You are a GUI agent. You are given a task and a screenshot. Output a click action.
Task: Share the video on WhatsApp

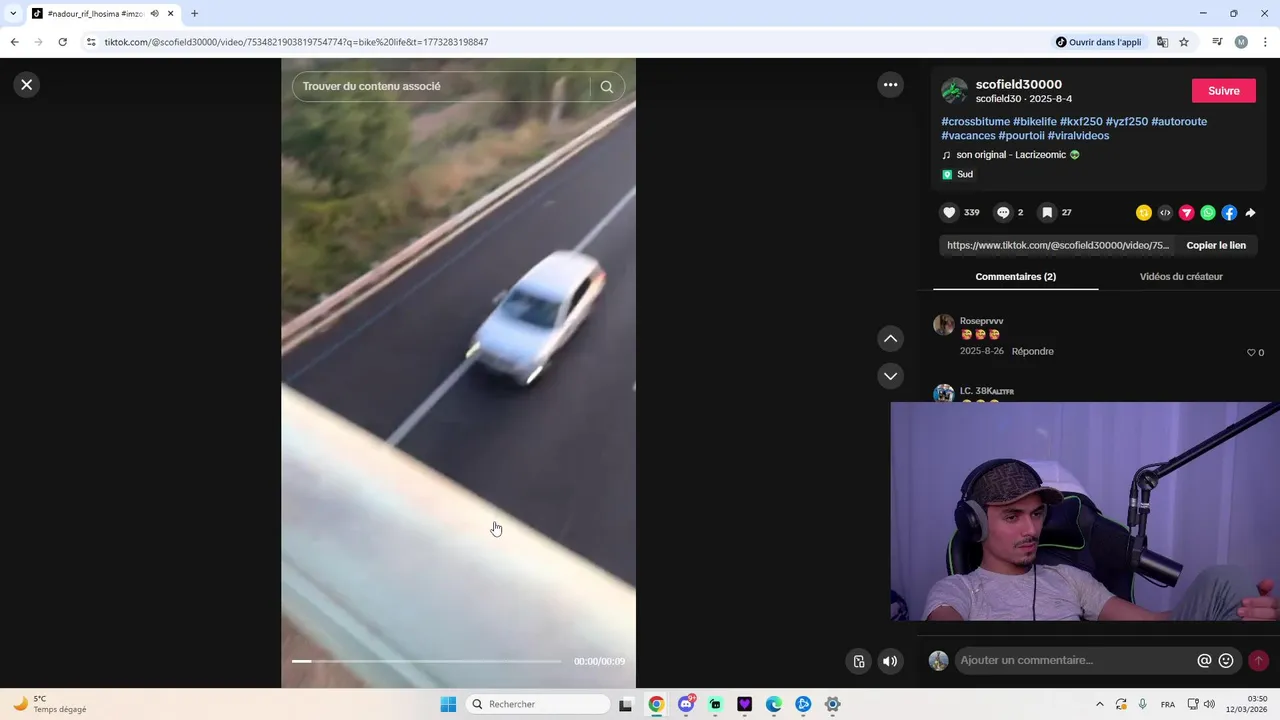point(1208,213)
